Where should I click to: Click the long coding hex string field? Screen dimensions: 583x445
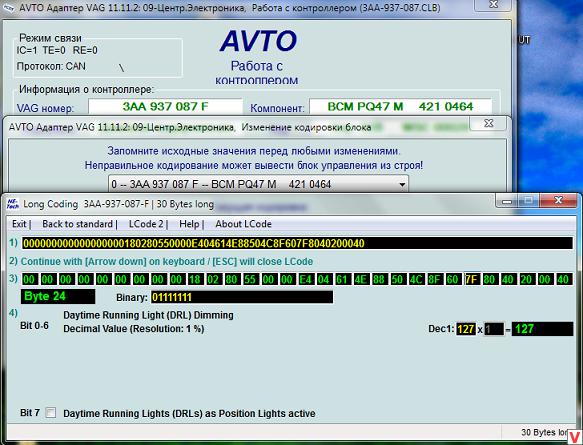pos(297,244)
